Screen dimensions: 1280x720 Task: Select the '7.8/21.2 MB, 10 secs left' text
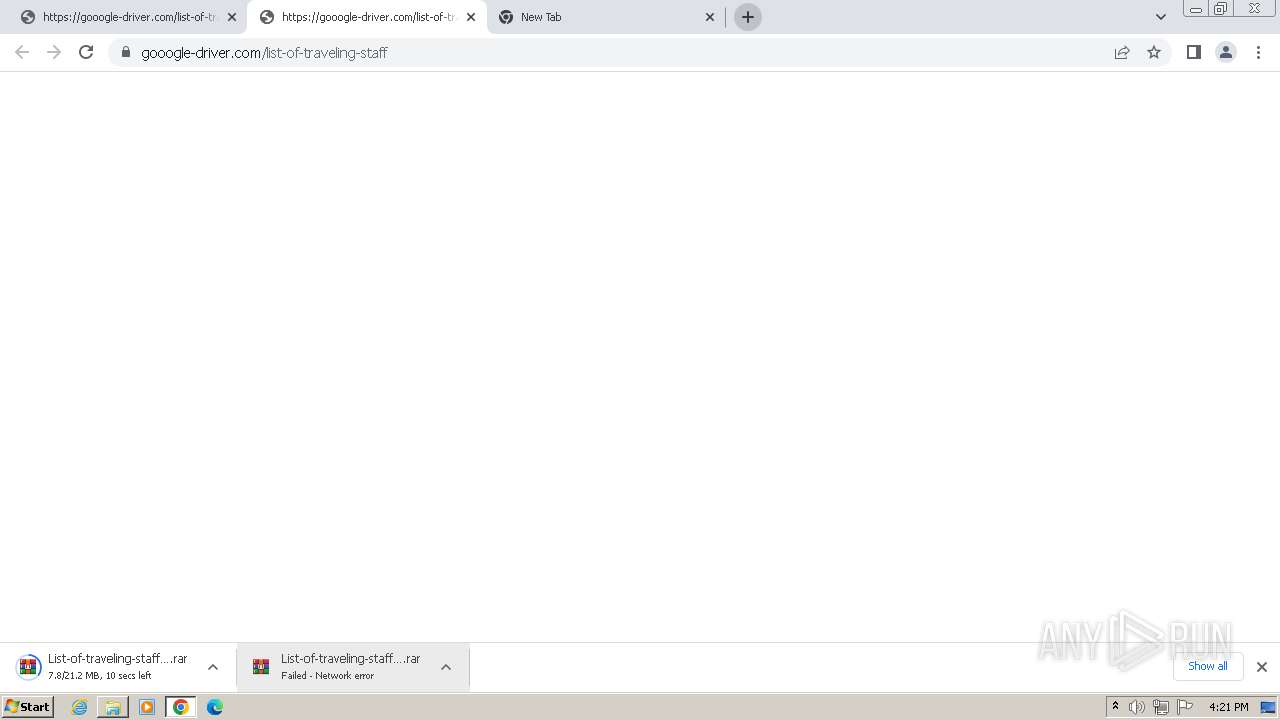[x=100, y=676]
